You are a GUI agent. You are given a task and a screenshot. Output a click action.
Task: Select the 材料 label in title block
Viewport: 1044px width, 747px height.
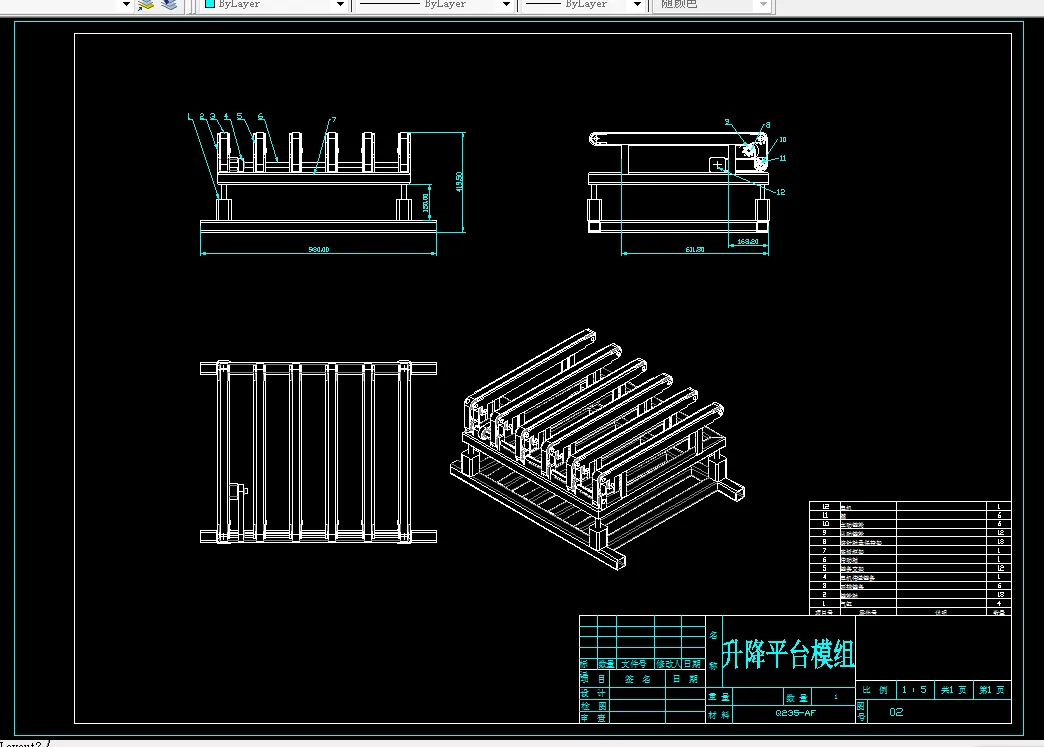pos(719,714)
